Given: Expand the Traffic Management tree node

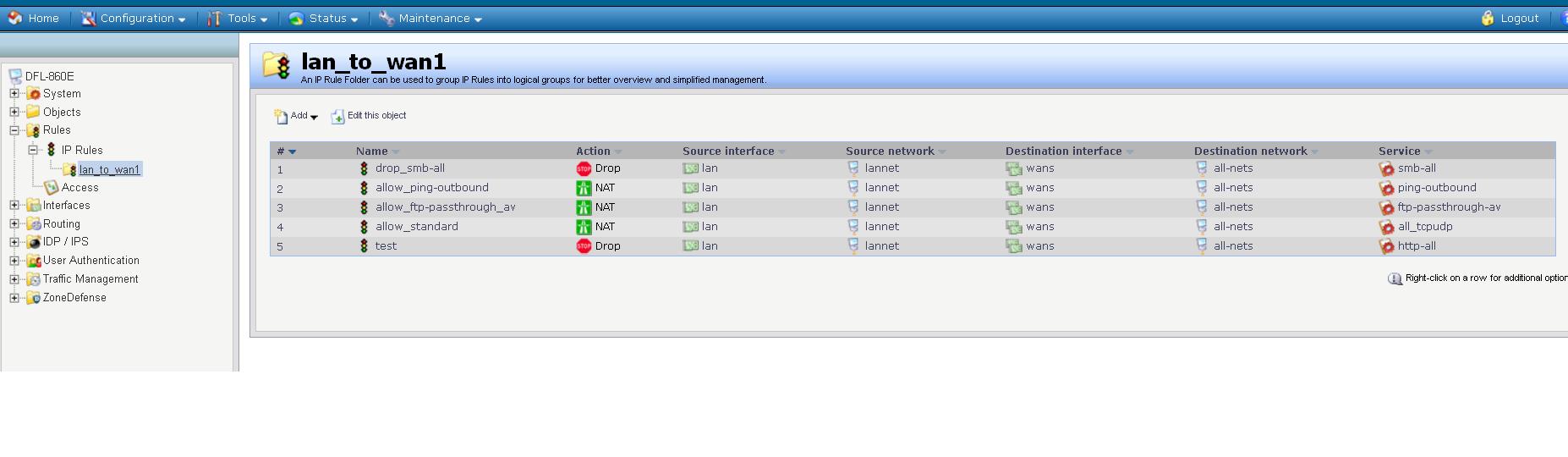Looking at the screenshot, I should coord(14,279).
